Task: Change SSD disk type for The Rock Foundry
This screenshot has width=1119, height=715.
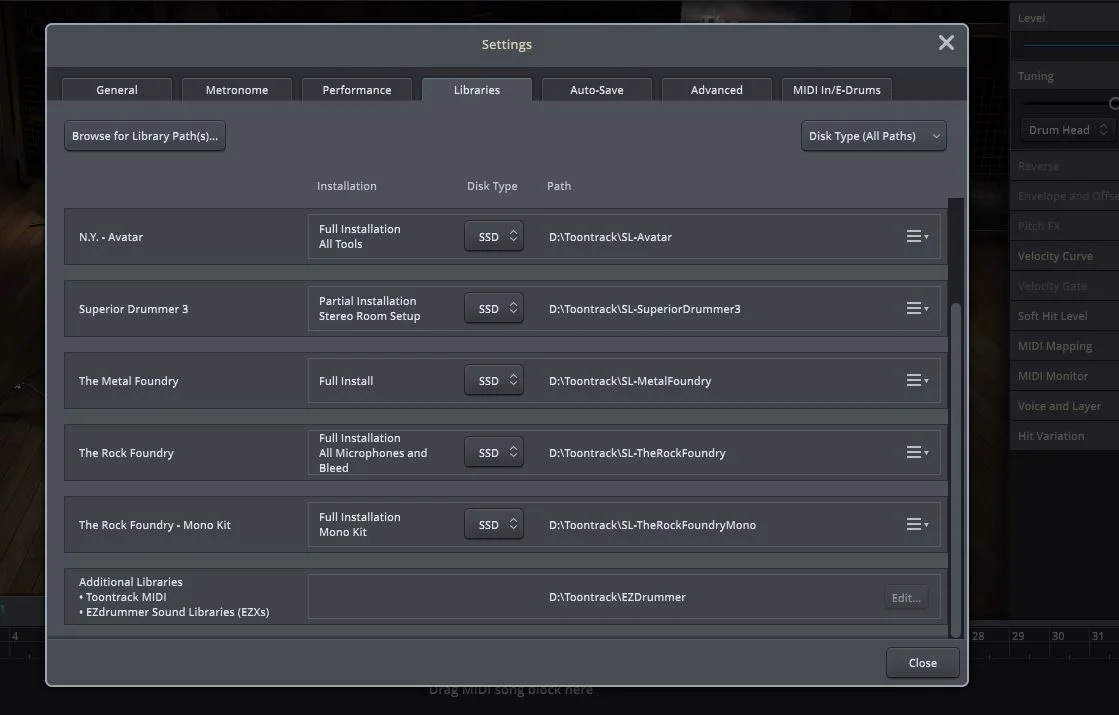Action: click(x=494, y=452)
